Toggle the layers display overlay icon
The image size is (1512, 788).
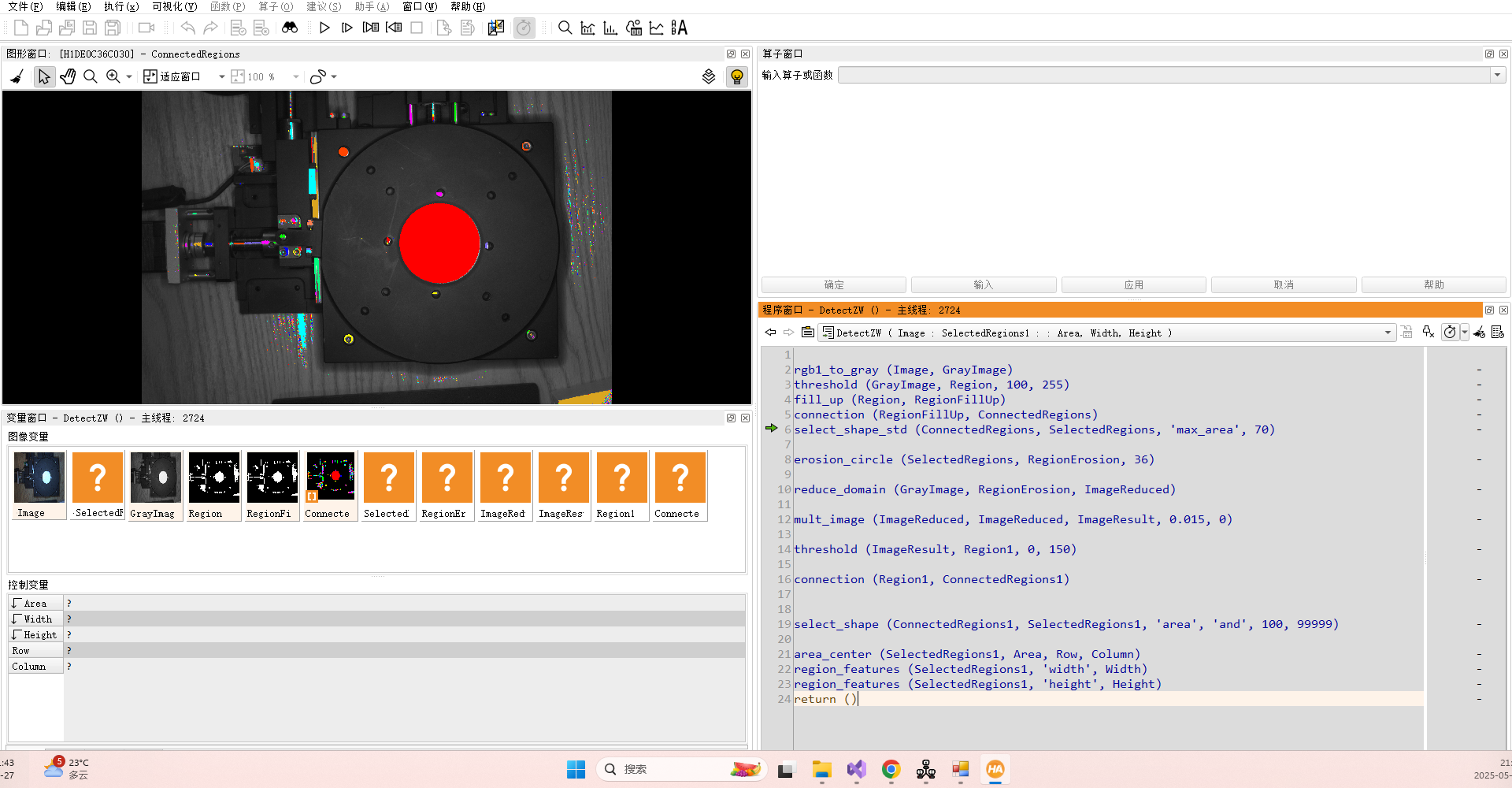(708, 76)
